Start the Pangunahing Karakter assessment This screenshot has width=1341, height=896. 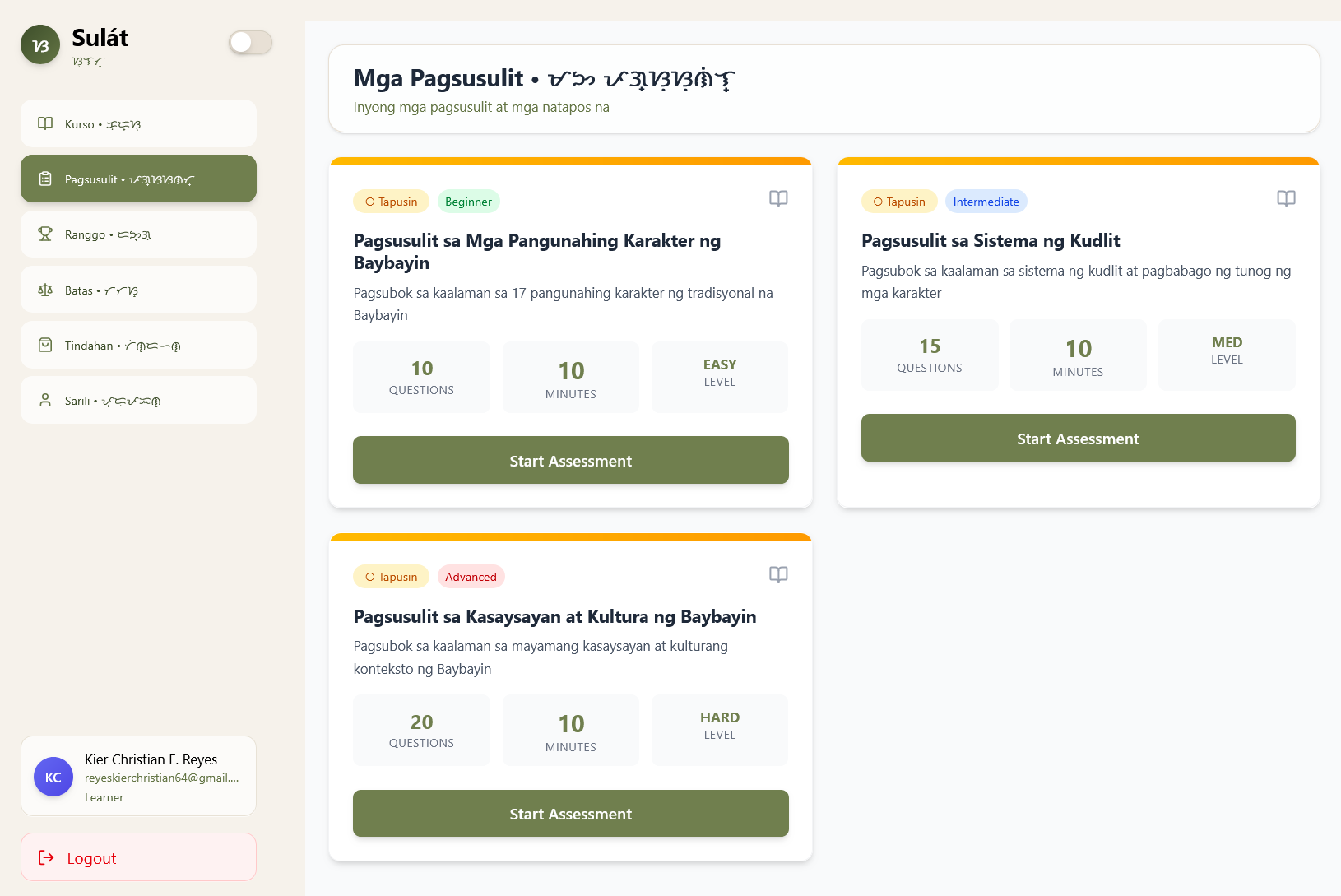pyautogui.click(x=570, y=461)
